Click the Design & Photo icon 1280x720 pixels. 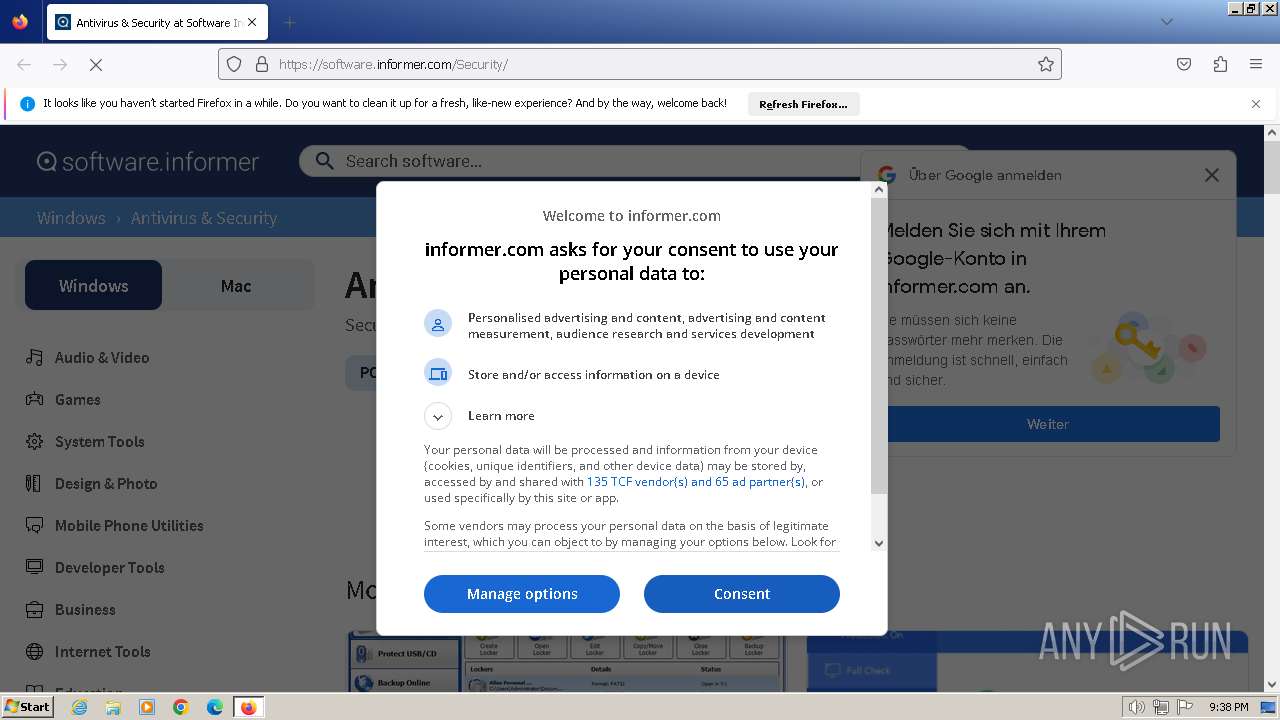click(34, 484)
